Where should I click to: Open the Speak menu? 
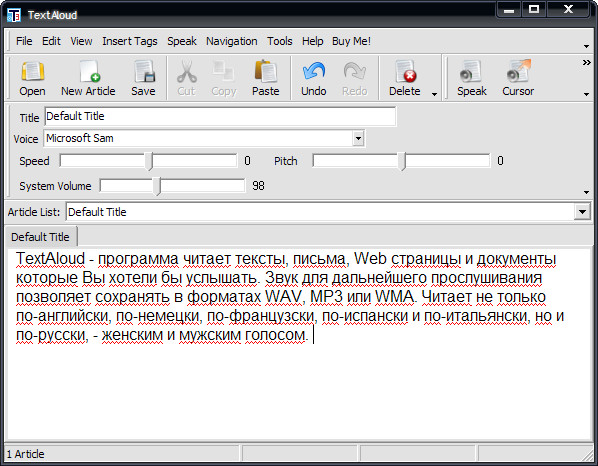point(182,41)
